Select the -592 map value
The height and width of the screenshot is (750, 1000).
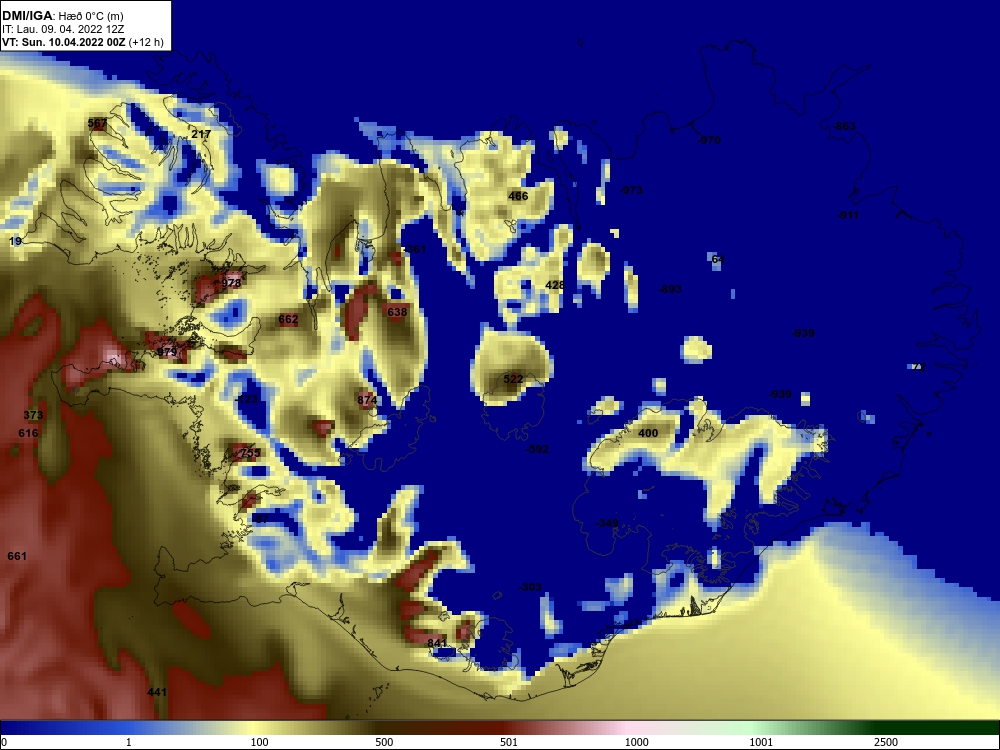click(x=537, y=449)
